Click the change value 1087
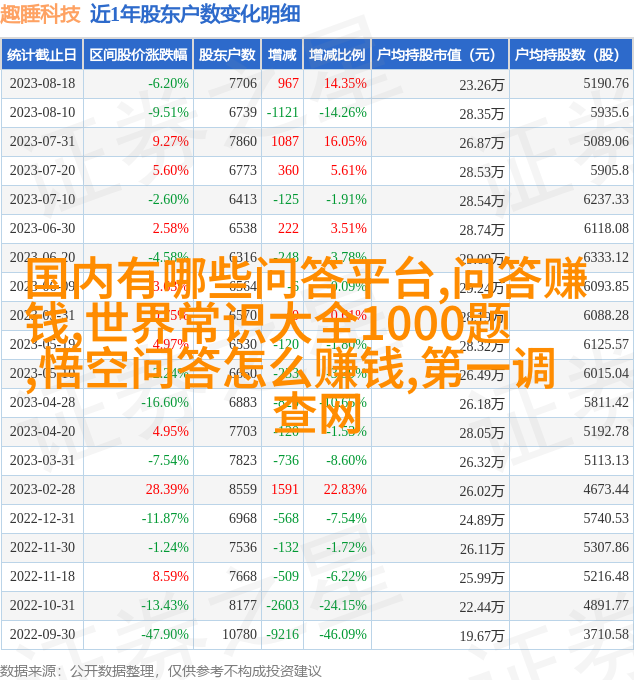 (285, 141)
